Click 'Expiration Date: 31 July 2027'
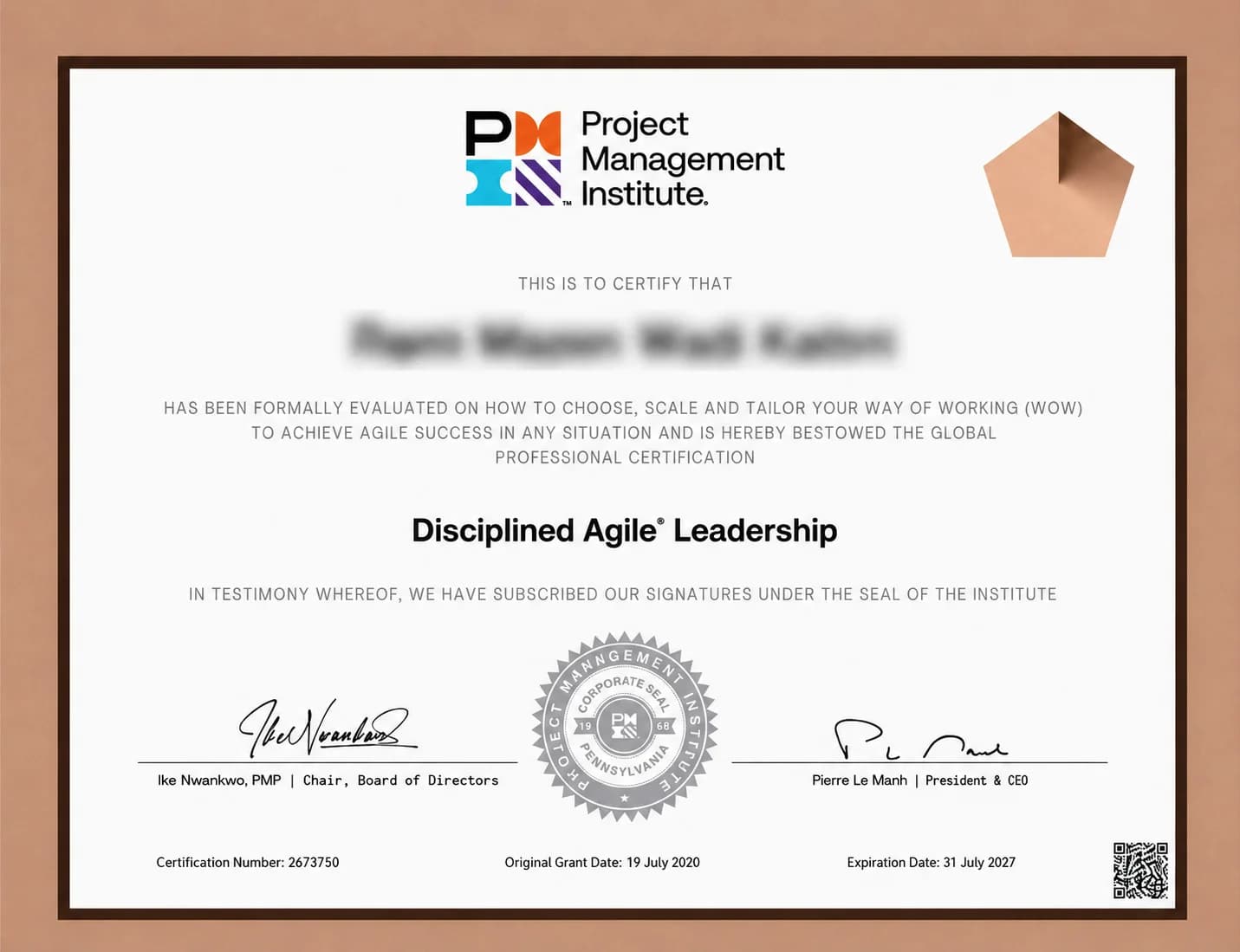The image size is (1240, 952). [x=931, y=863]
